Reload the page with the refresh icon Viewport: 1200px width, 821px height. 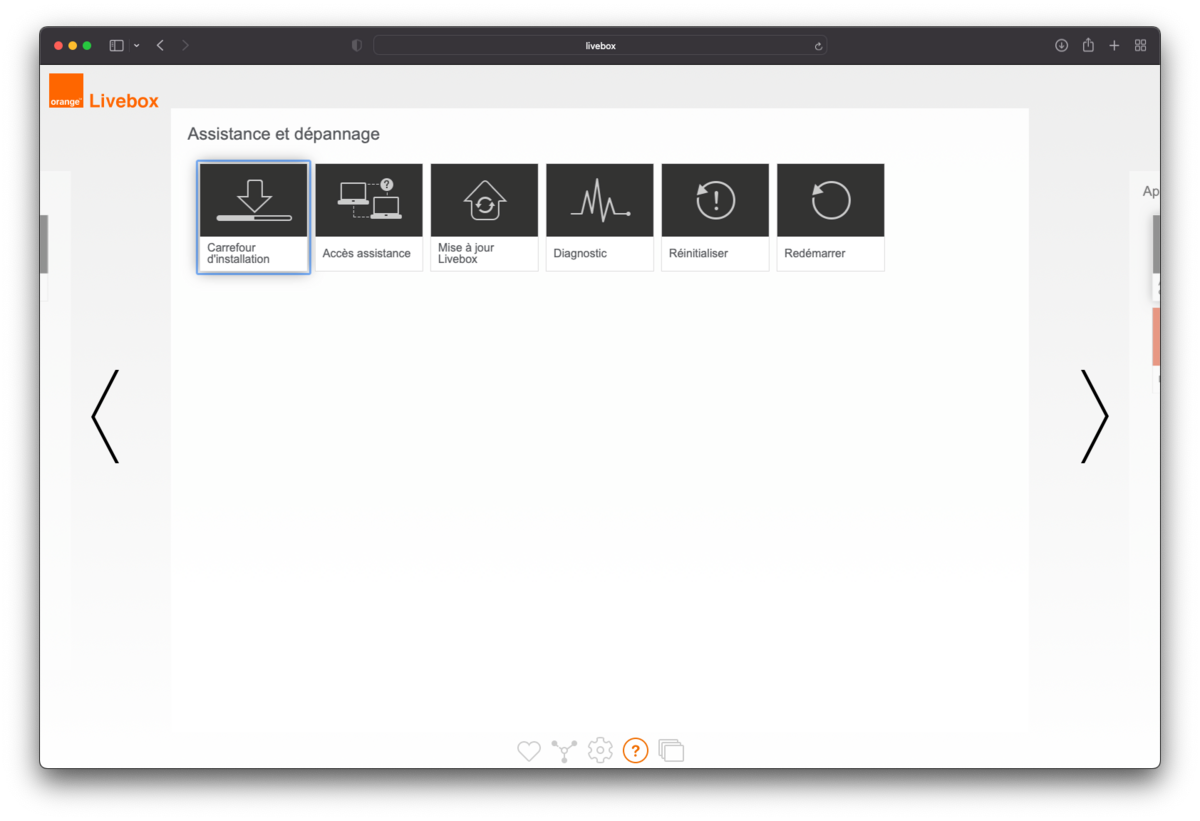pos(818,46)
